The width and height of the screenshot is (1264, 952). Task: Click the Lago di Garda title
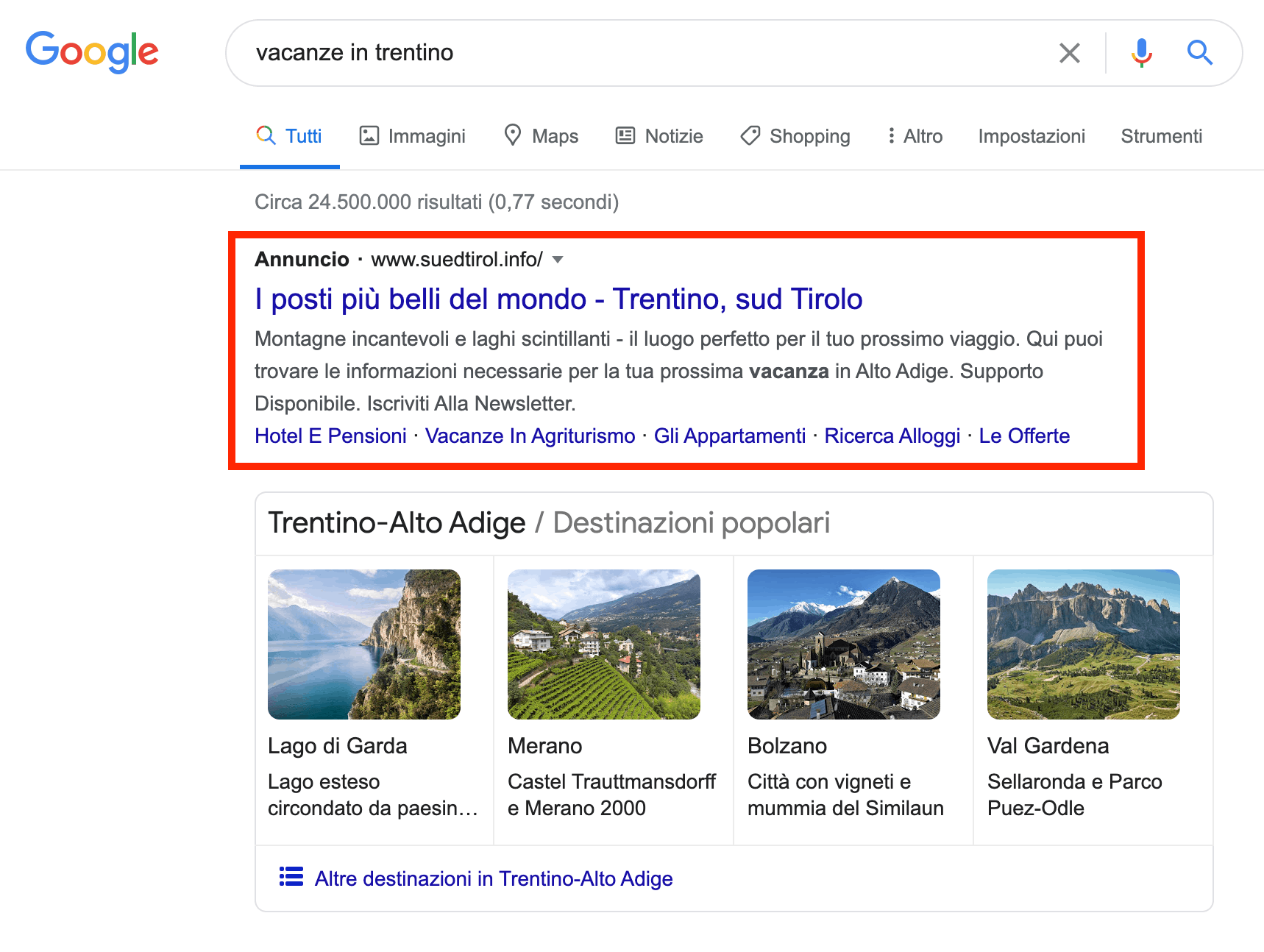(x=337, y=746)
